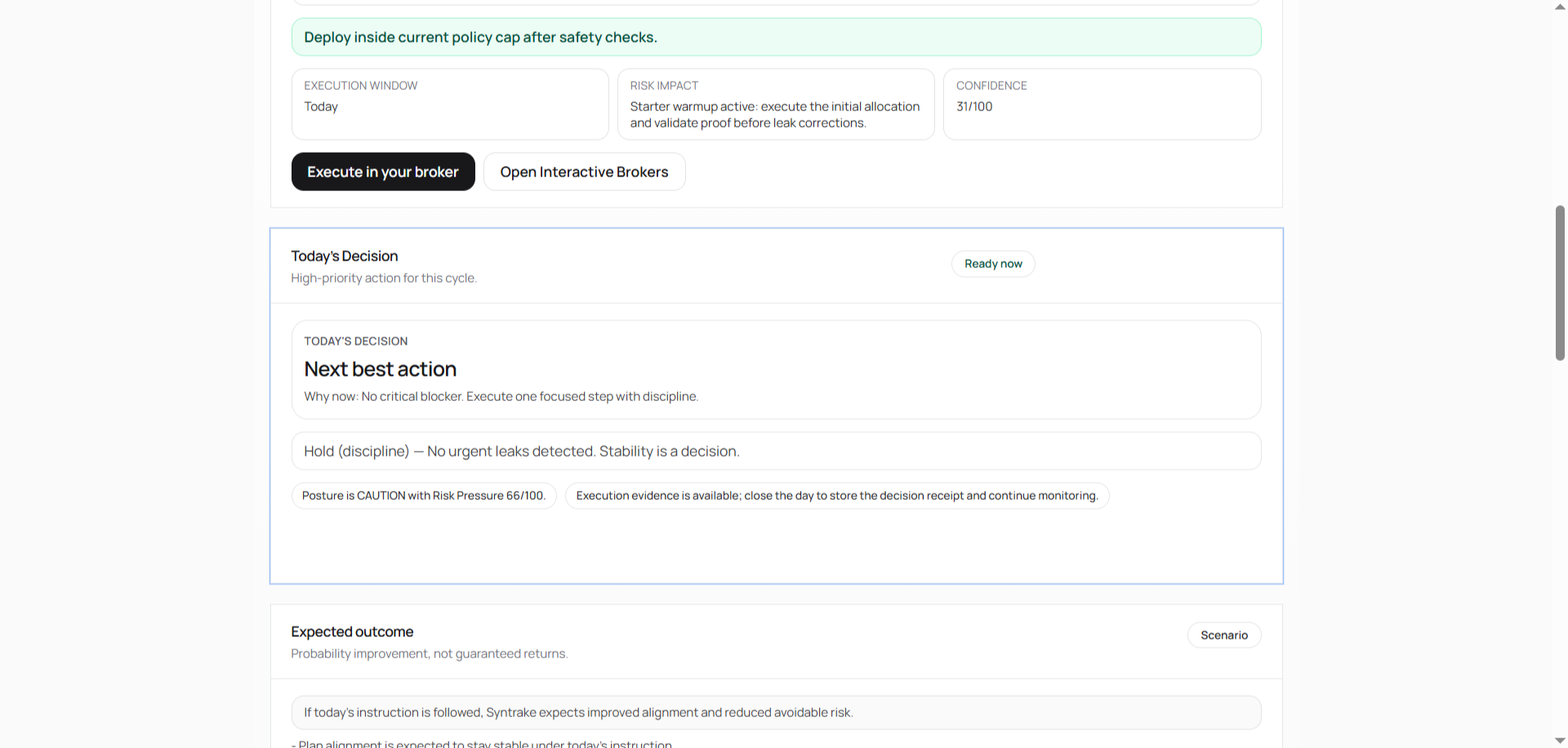
Task: Click the Deploy inside current policy cap banner
Action: click(776, 37)
